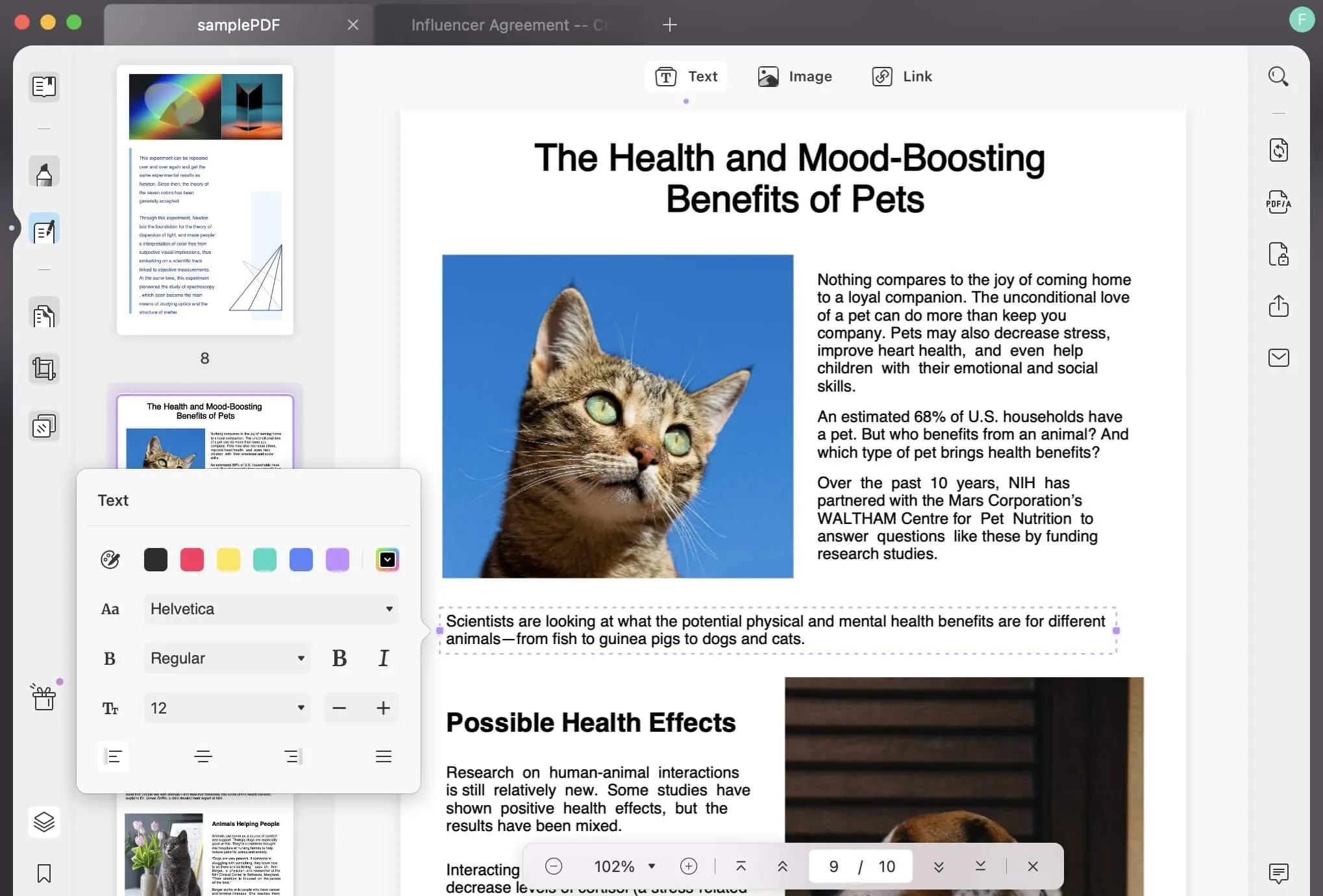
Task: Click the document search icon
Action: tap(1279, 76)
